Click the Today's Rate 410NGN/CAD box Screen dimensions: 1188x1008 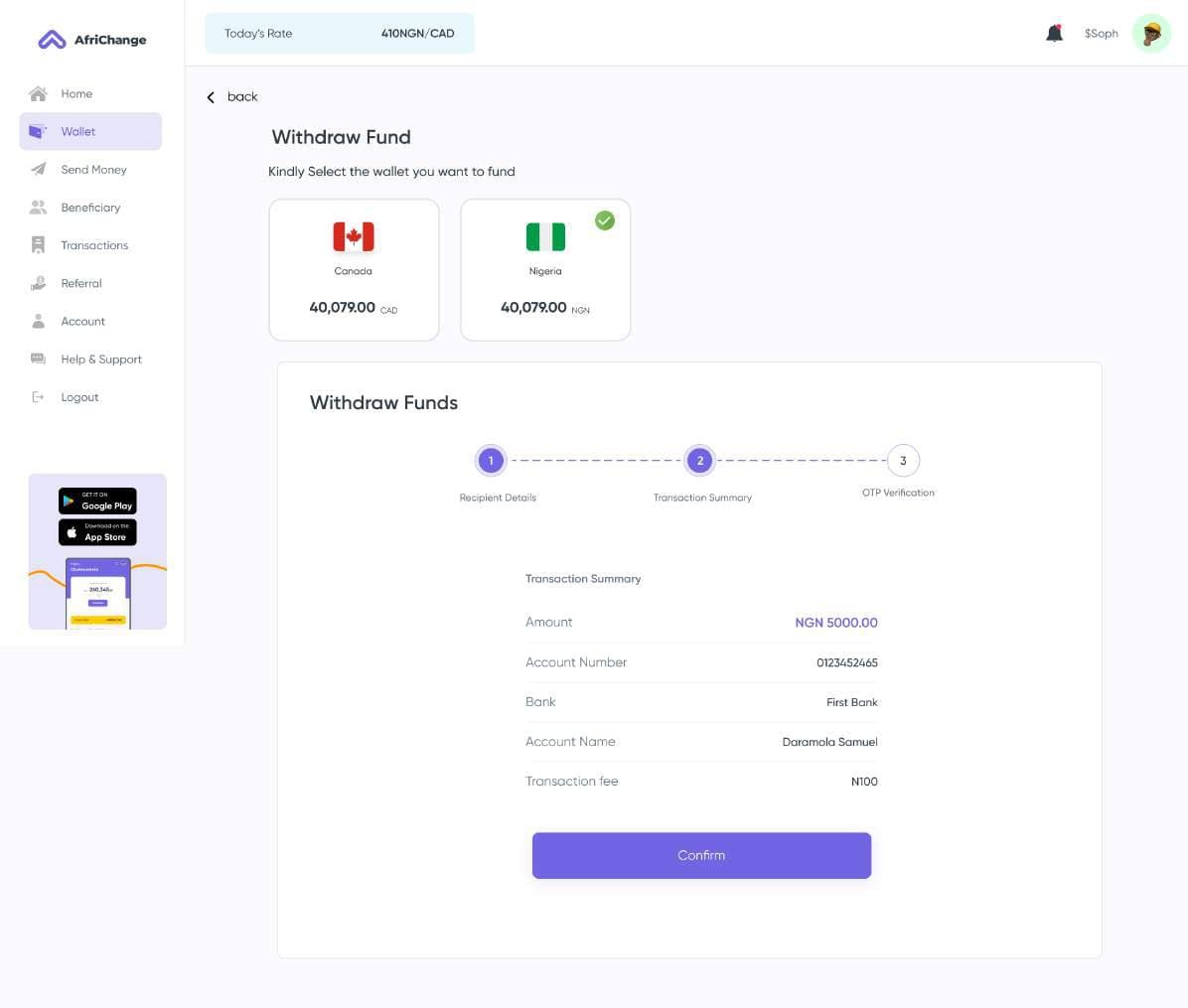pyautogui.click(x=340, y=34)
